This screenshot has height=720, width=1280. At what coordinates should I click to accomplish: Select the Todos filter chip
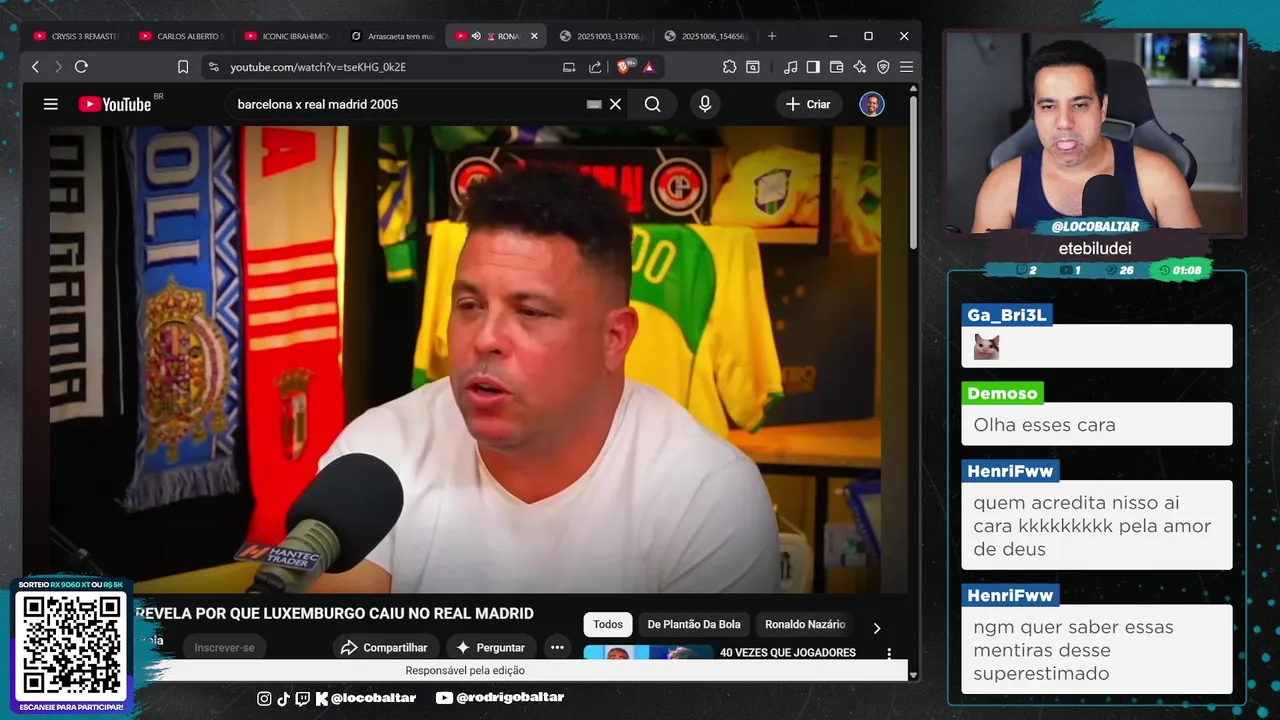[x=608, y=624]
